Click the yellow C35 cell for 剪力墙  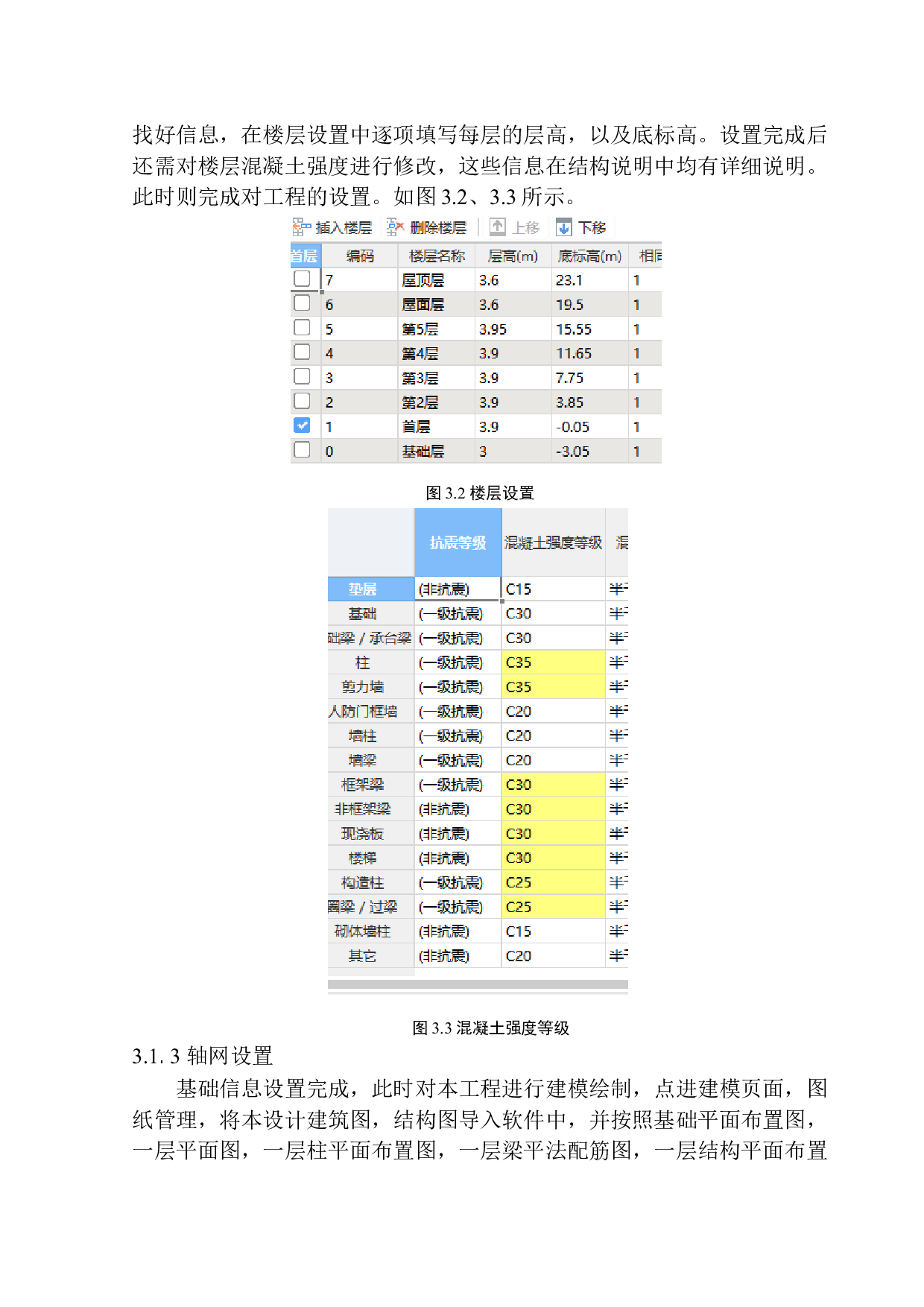pos(554,687)
